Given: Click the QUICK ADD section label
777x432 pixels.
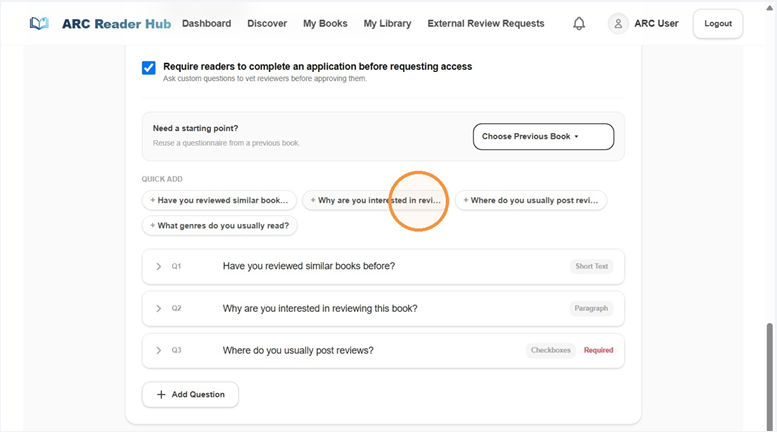Looking at the screenshot, I should pos(162,179).
